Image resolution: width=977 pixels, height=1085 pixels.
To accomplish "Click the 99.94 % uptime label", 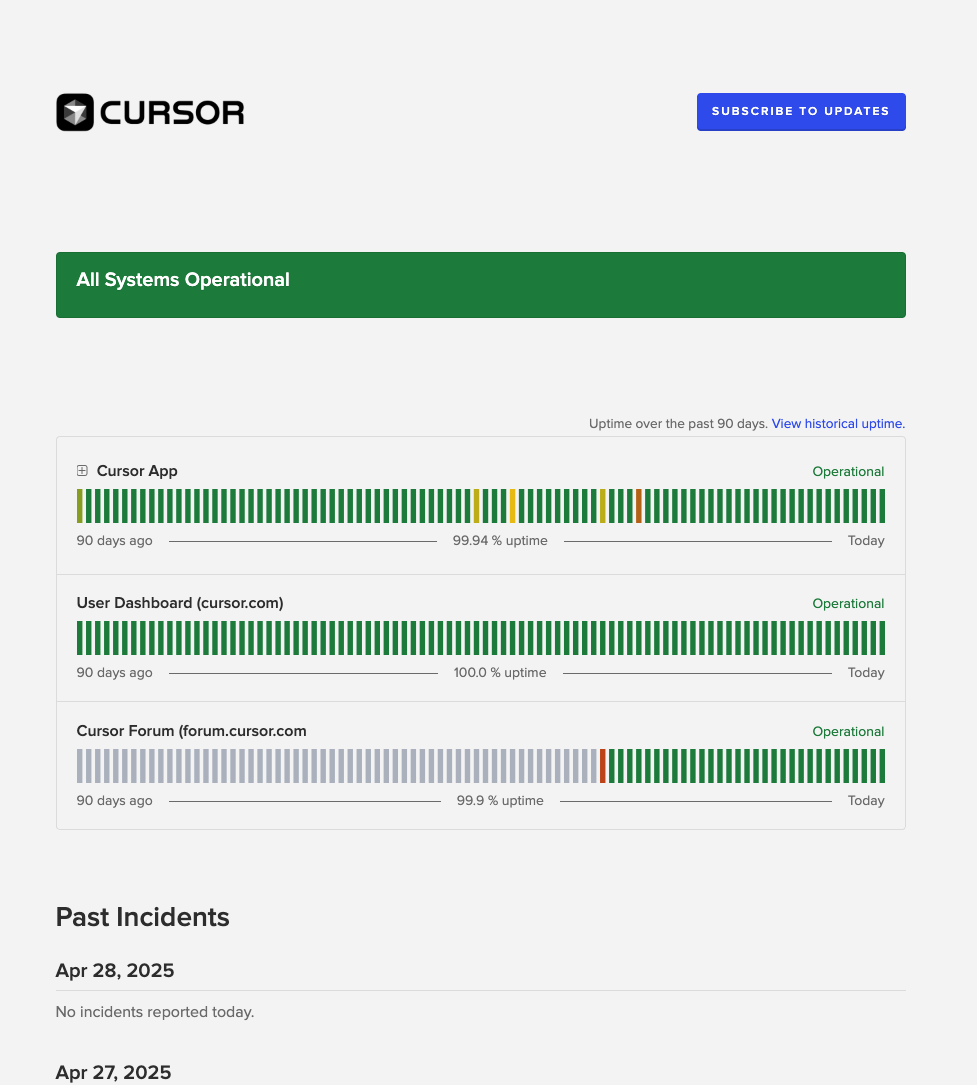I will pos(500,540).
